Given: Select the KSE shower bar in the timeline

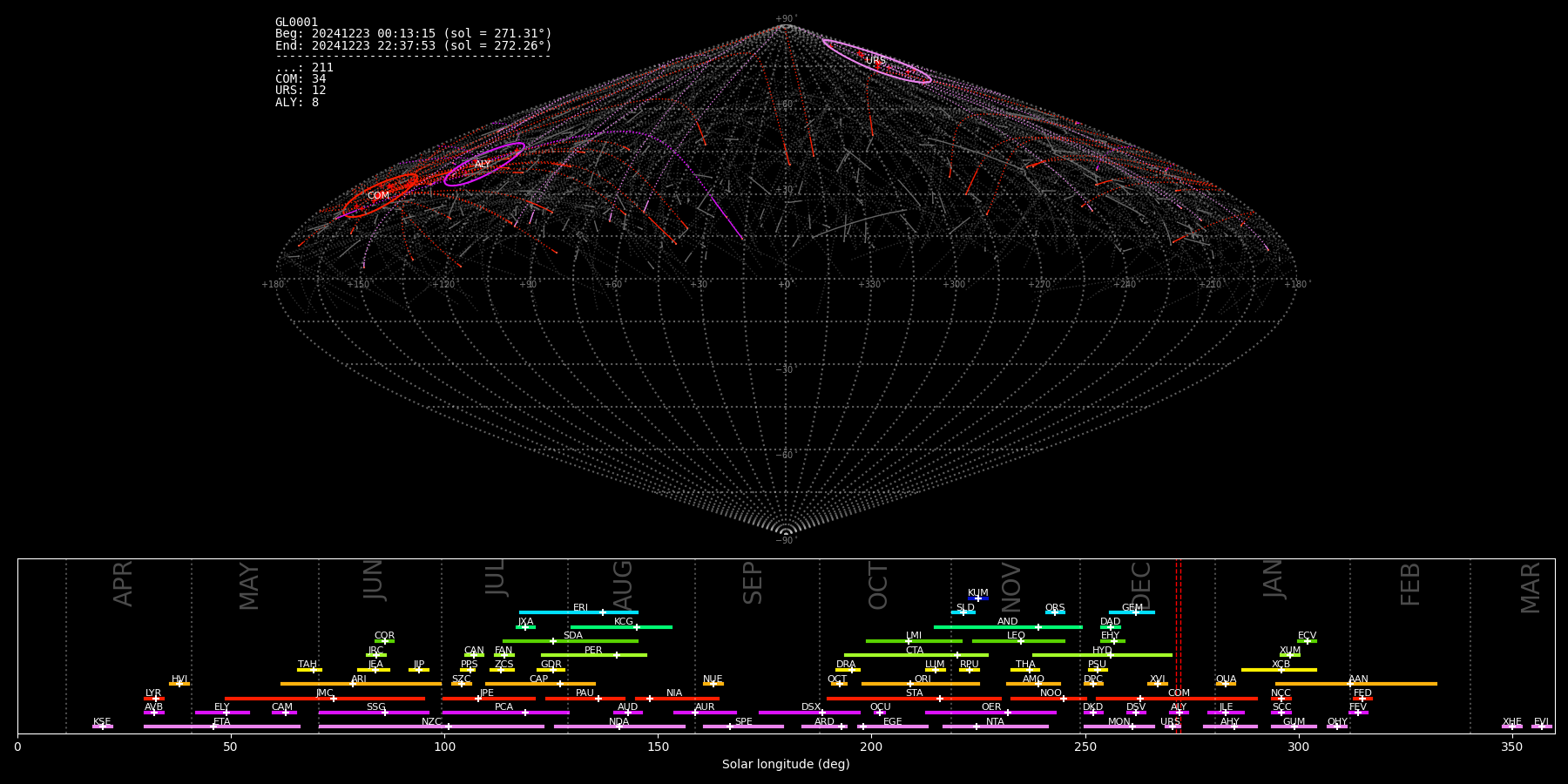Looking at the screenshot, I should (x=103, y=727).
